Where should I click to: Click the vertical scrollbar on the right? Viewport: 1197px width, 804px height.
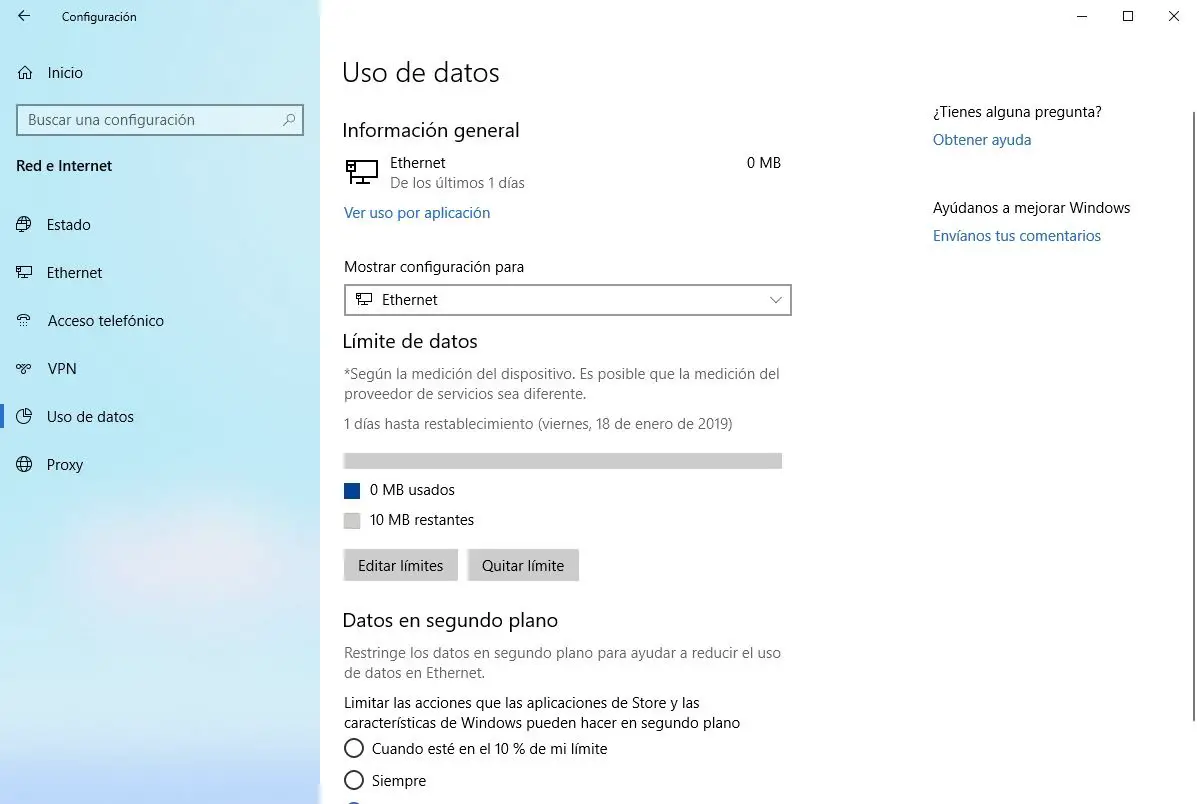[1194, 416]
